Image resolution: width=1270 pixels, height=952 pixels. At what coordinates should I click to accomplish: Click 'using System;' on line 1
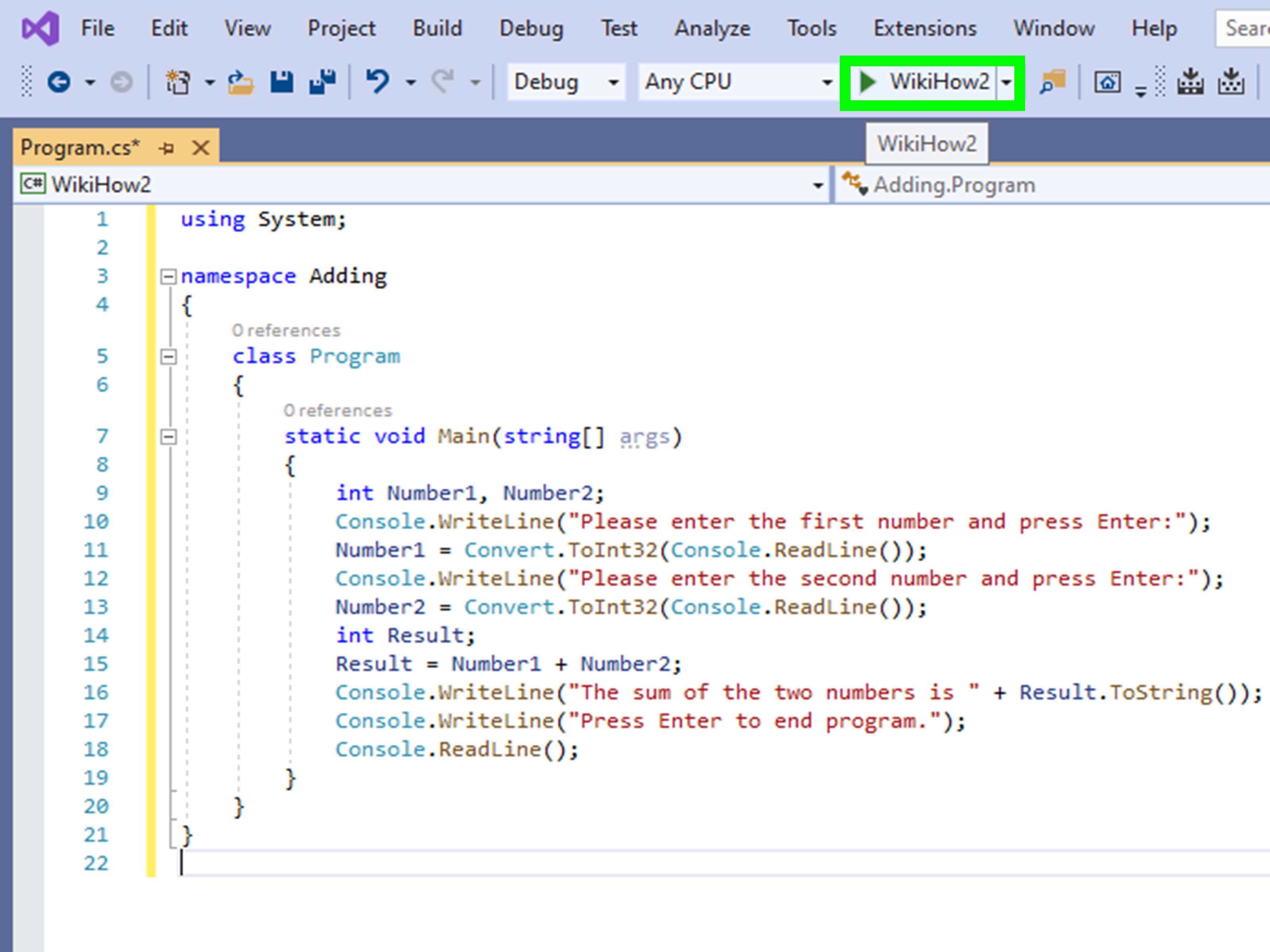pos(264,219)
